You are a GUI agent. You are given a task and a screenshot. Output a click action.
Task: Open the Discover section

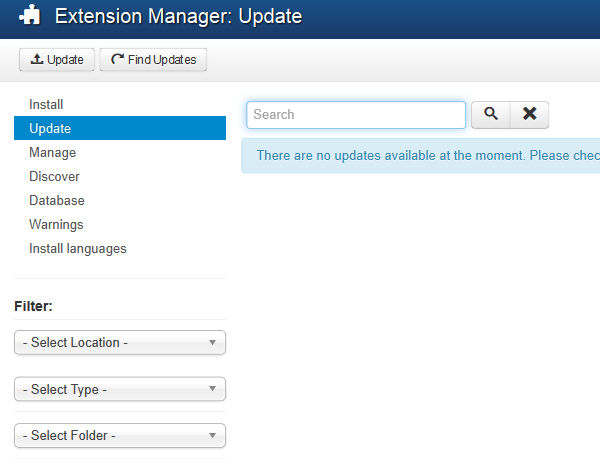pos(54,176)
